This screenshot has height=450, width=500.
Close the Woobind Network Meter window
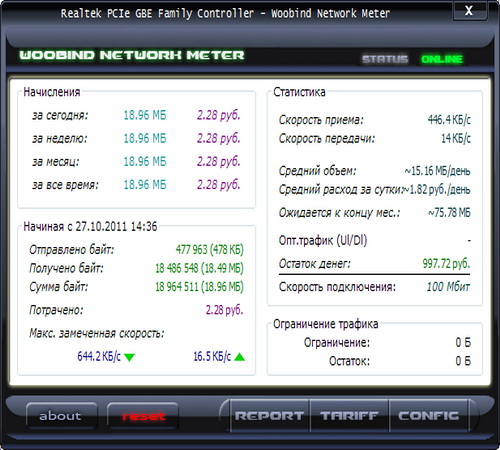[x=469, y=10]
